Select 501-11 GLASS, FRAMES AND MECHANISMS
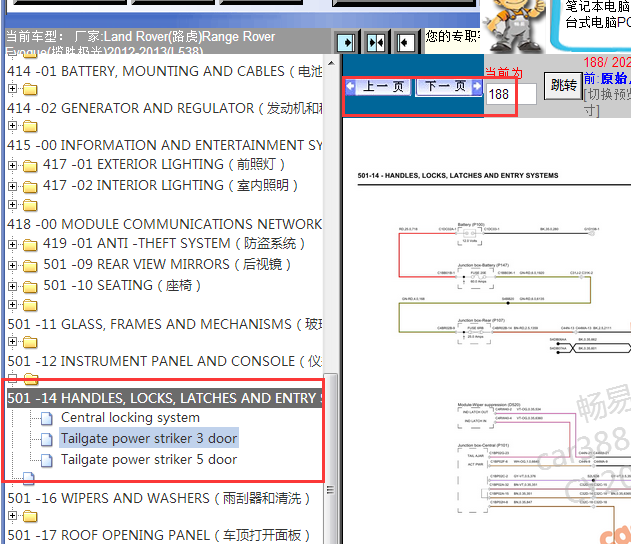Image resolution: width=631 pixels, height=544 pixels. click(x=165, y=324)
